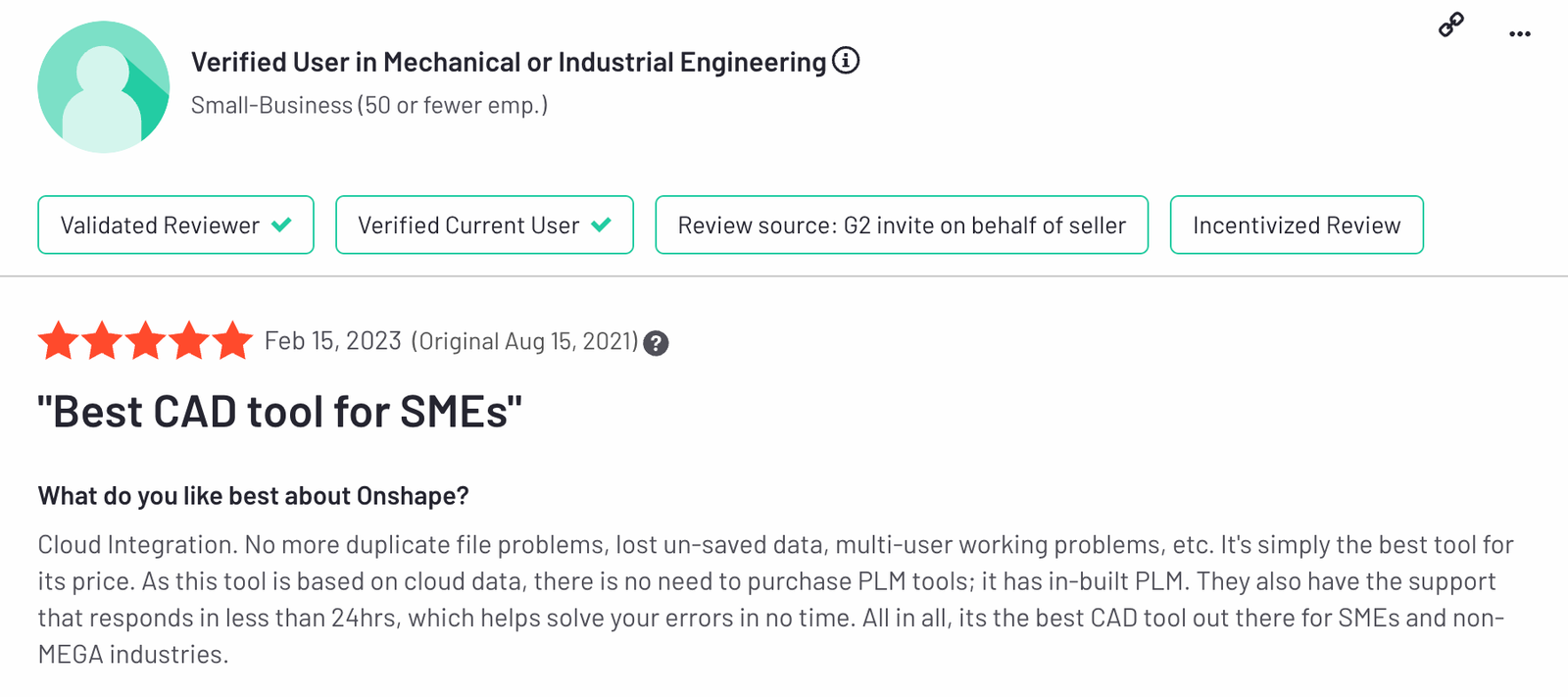Click the Verified User in Mechanical Engineering name

tap(508, 63)
